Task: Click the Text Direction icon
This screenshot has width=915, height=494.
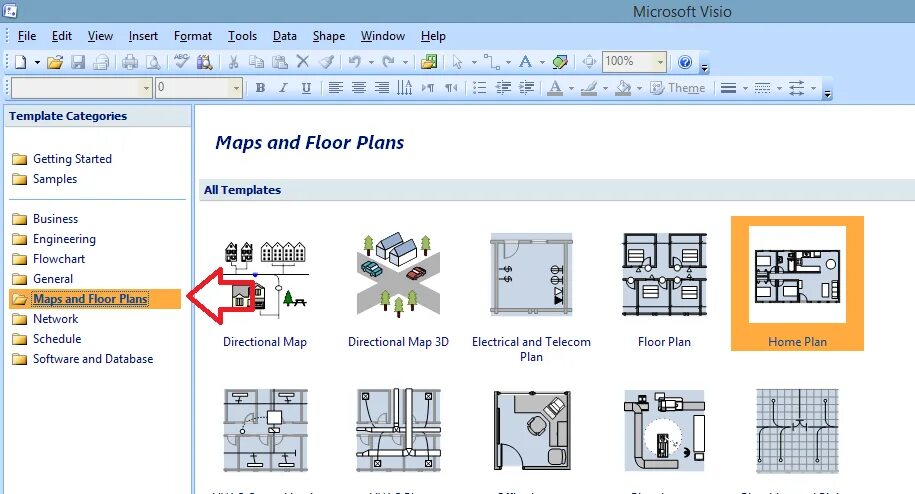Action: (404, 88)
